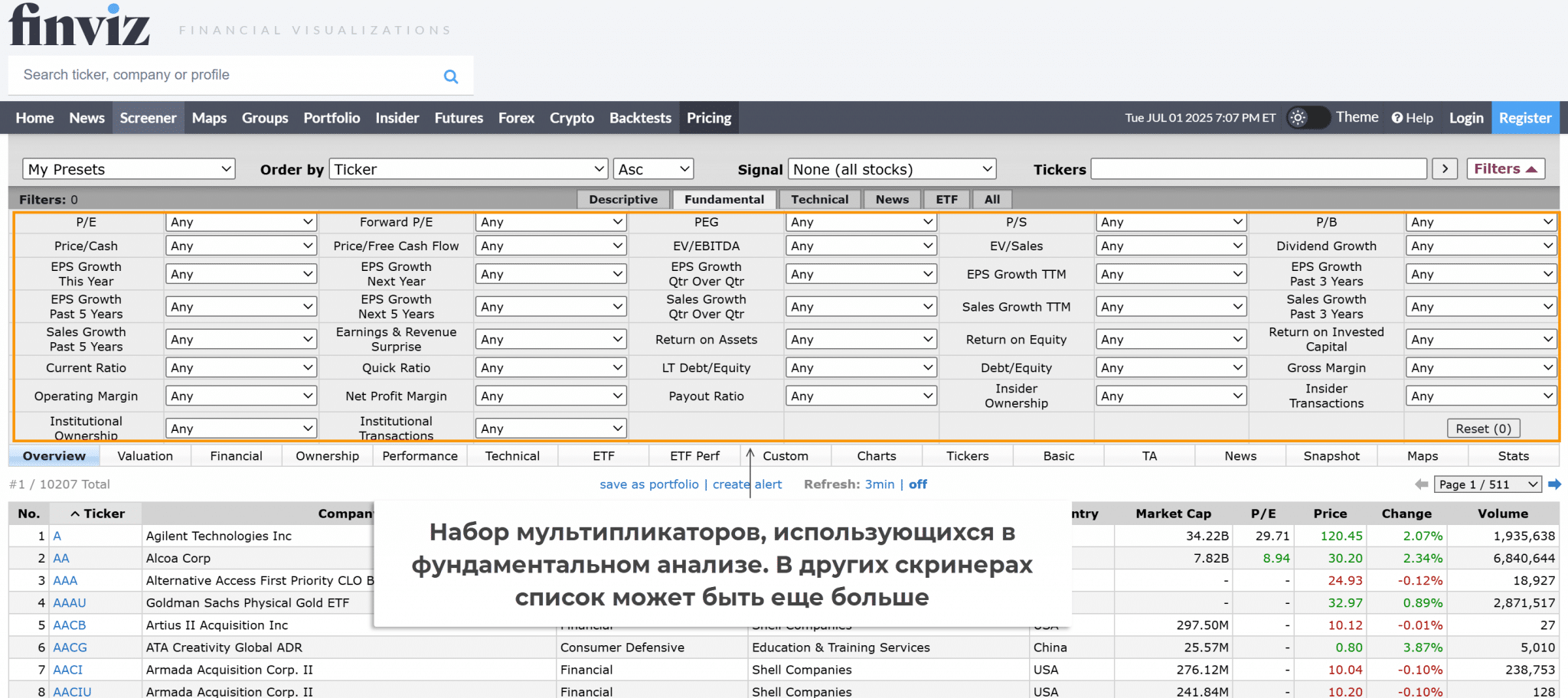
Task: Open the Maps menu item
Action: 209,118
